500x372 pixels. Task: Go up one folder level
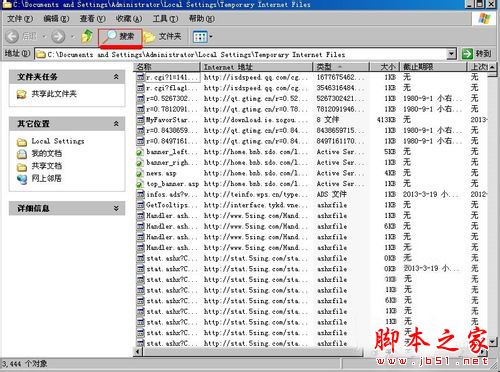[x=87, y=36]
